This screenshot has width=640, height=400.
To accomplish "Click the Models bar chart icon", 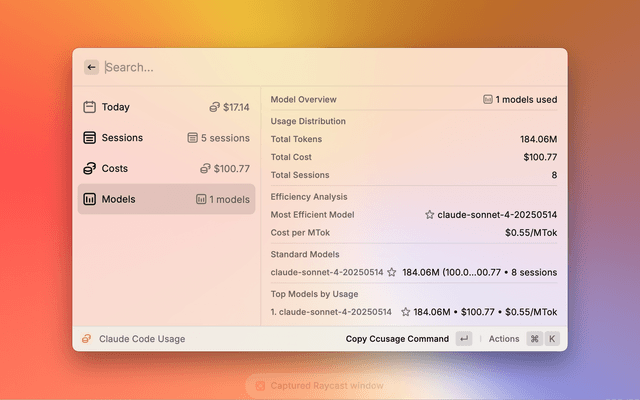I will [89, 199].
